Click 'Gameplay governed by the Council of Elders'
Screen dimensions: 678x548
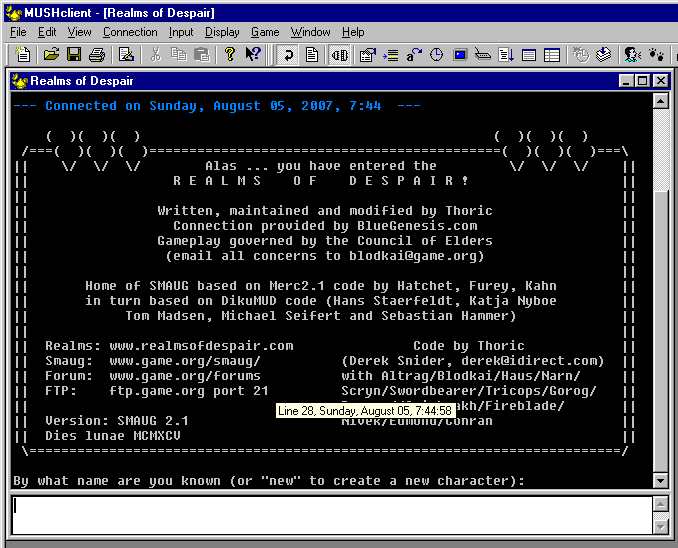[x=325, y=241]
